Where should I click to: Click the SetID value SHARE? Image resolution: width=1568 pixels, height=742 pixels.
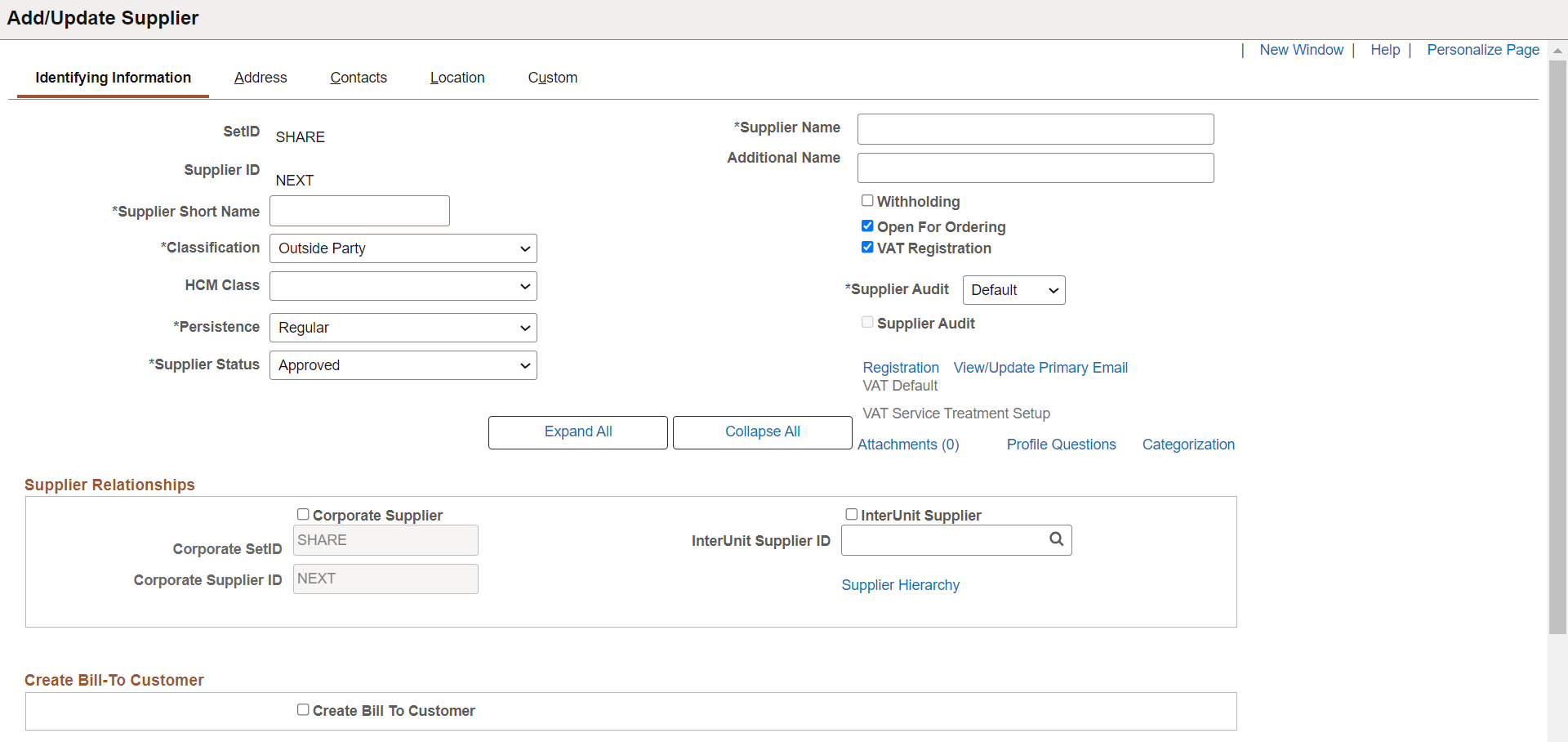coord(300,137)
